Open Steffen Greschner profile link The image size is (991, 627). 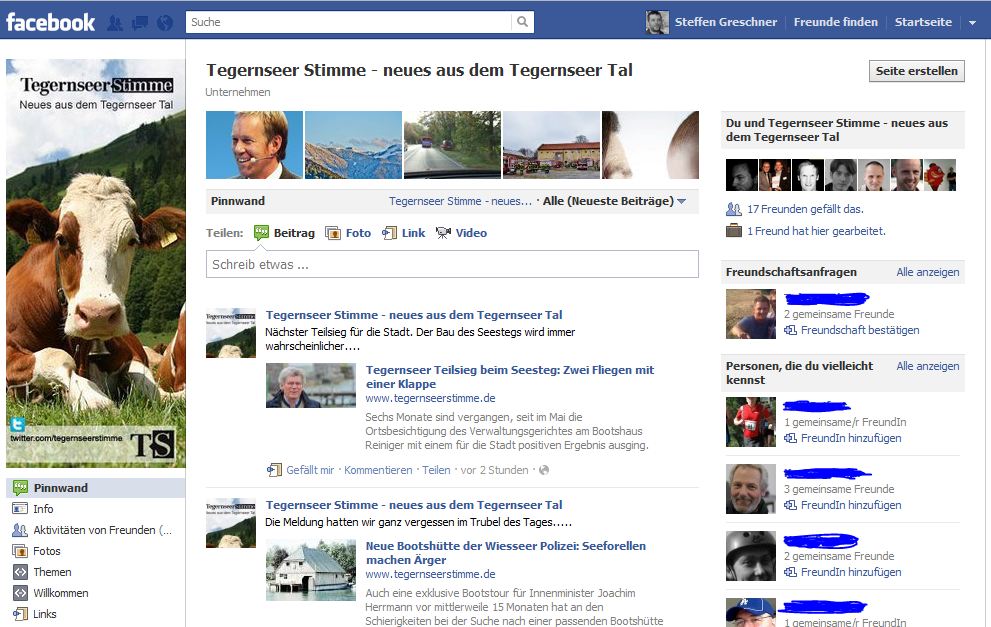point(726,22)
